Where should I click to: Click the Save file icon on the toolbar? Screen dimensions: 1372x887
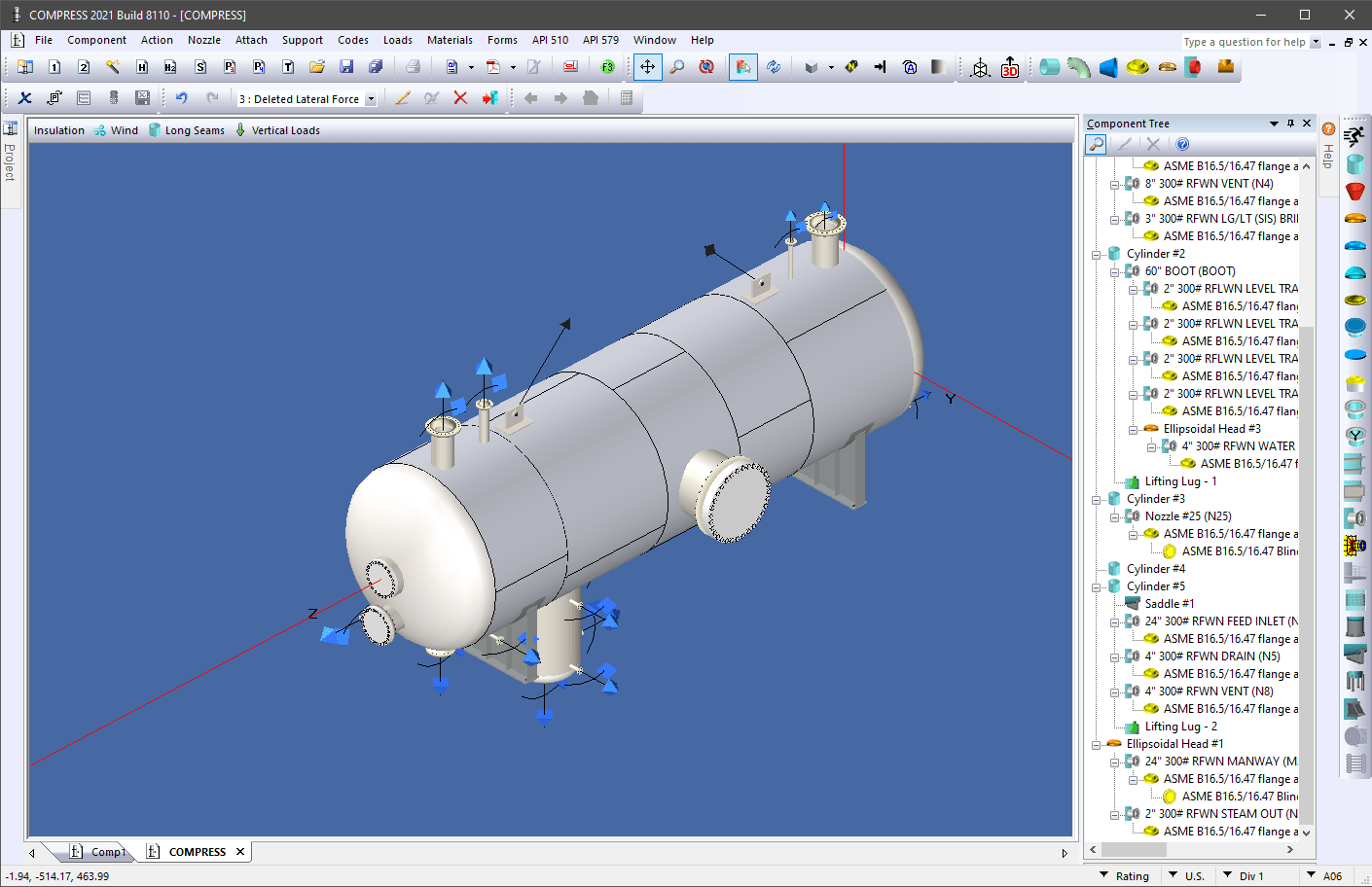346,66
